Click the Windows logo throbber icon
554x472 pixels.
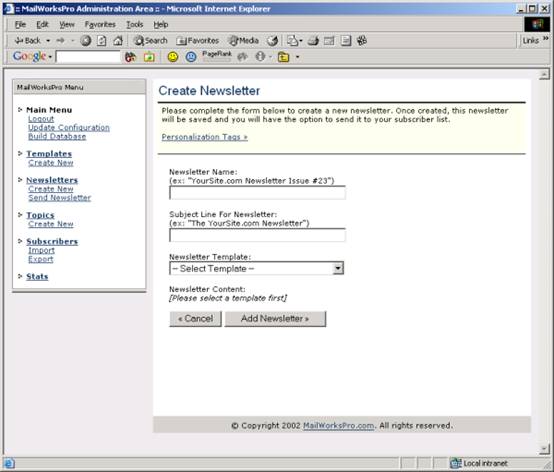[537, 24]
